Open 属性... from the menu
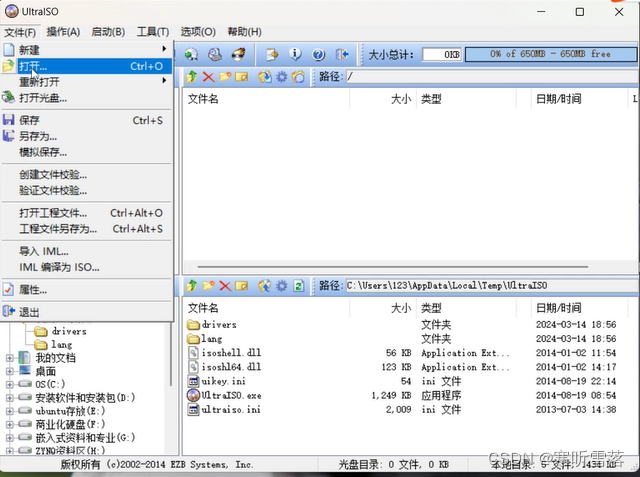This screenshot has width=640, height=477. (x=87, y=290)
